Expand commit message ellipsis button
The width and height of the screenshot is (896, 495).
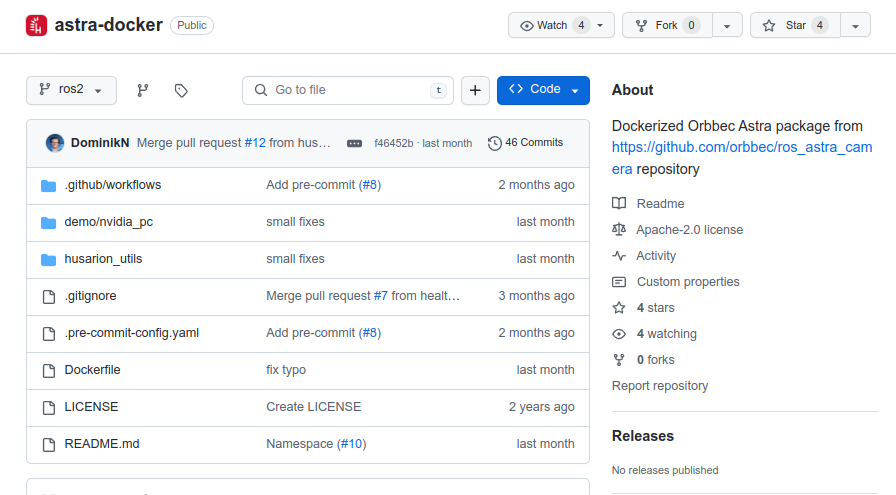[354, 143]
